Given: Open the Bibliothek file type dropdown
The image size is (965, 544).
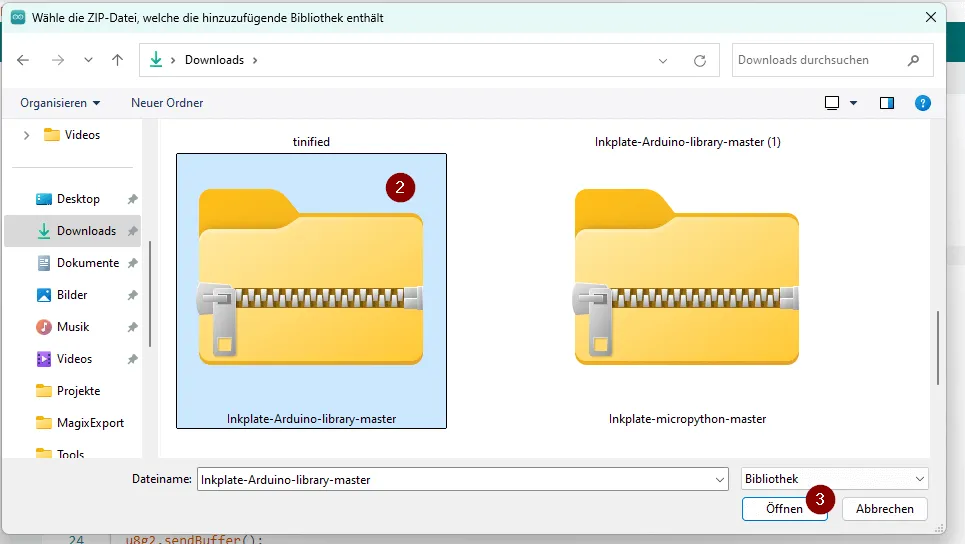Looking at the screenshot, I should coord(835,479).
